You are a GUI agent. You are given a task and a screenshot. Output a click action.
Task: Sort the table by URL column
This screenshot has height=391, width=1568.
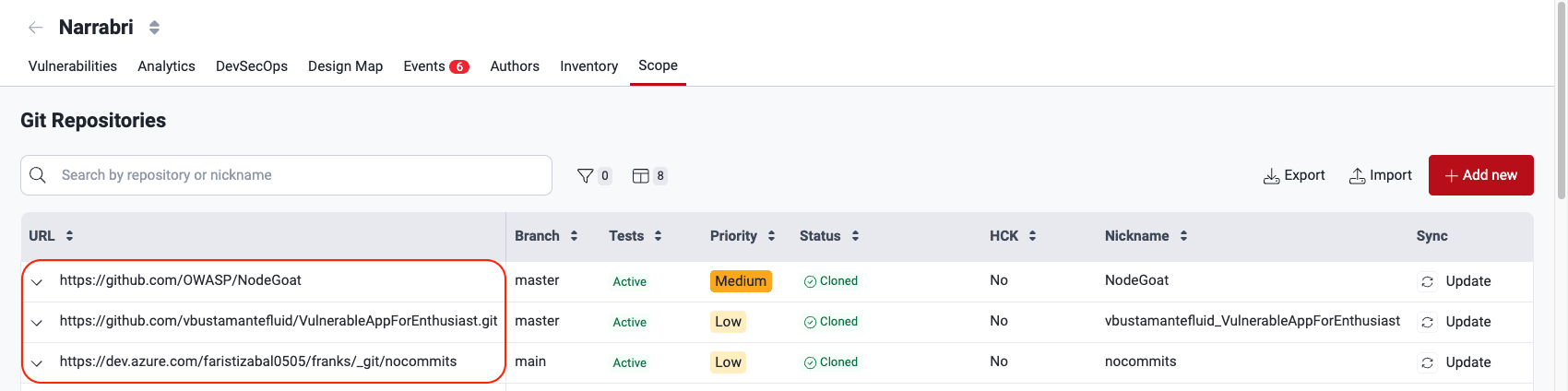(x=69, y=236)
